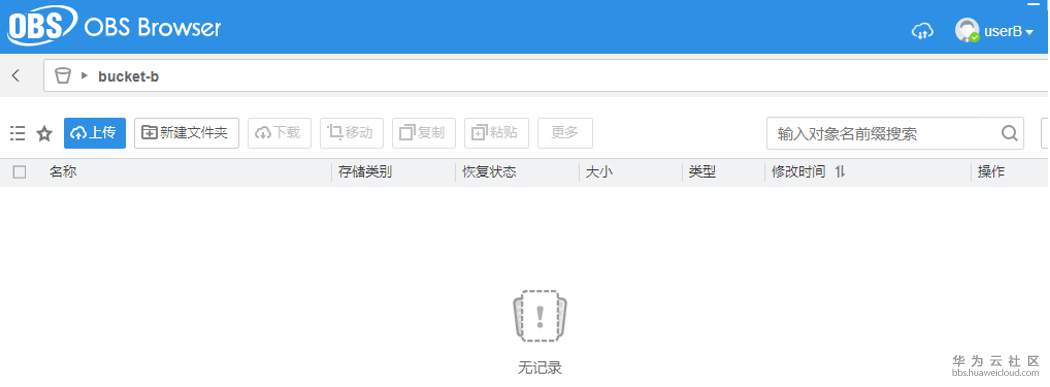Open the cloud upload task manager icon

click(x=923, y=31)
